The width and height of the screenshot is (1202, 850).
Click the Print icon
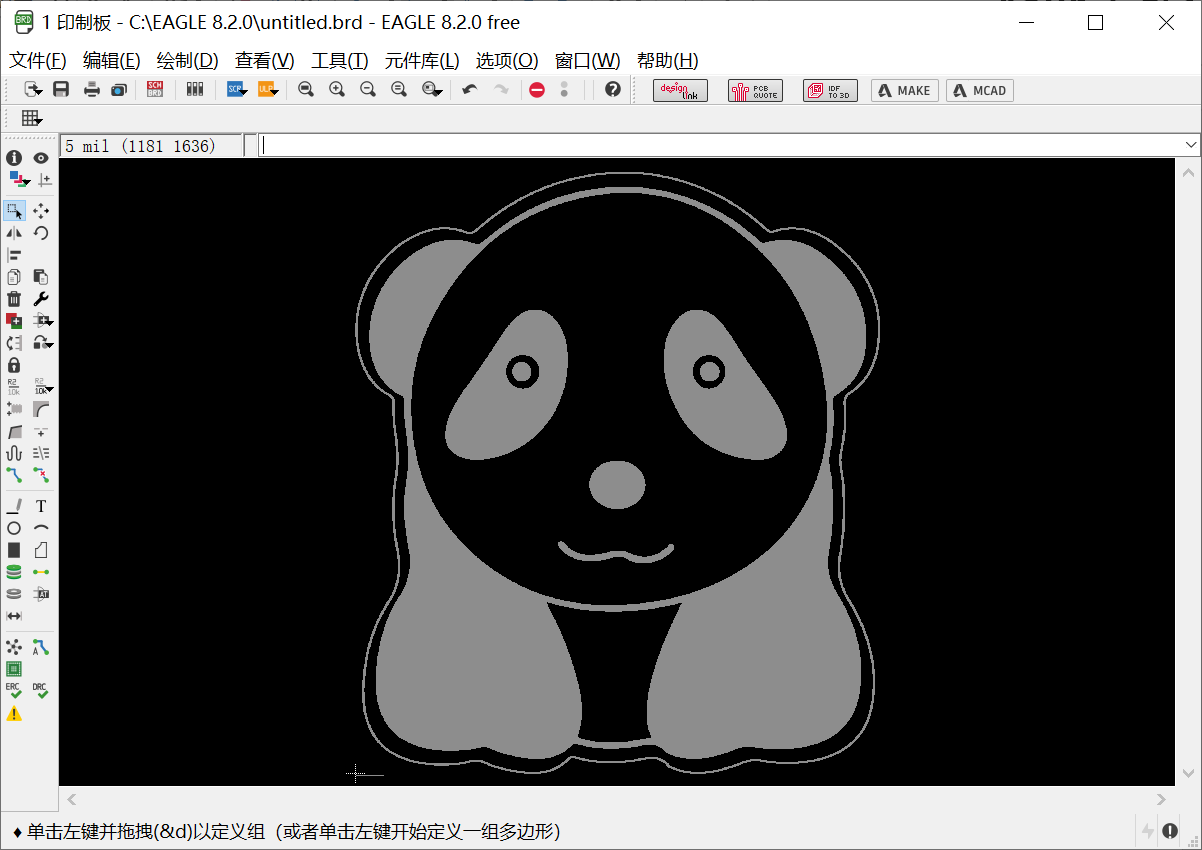(x=92, y=89)
